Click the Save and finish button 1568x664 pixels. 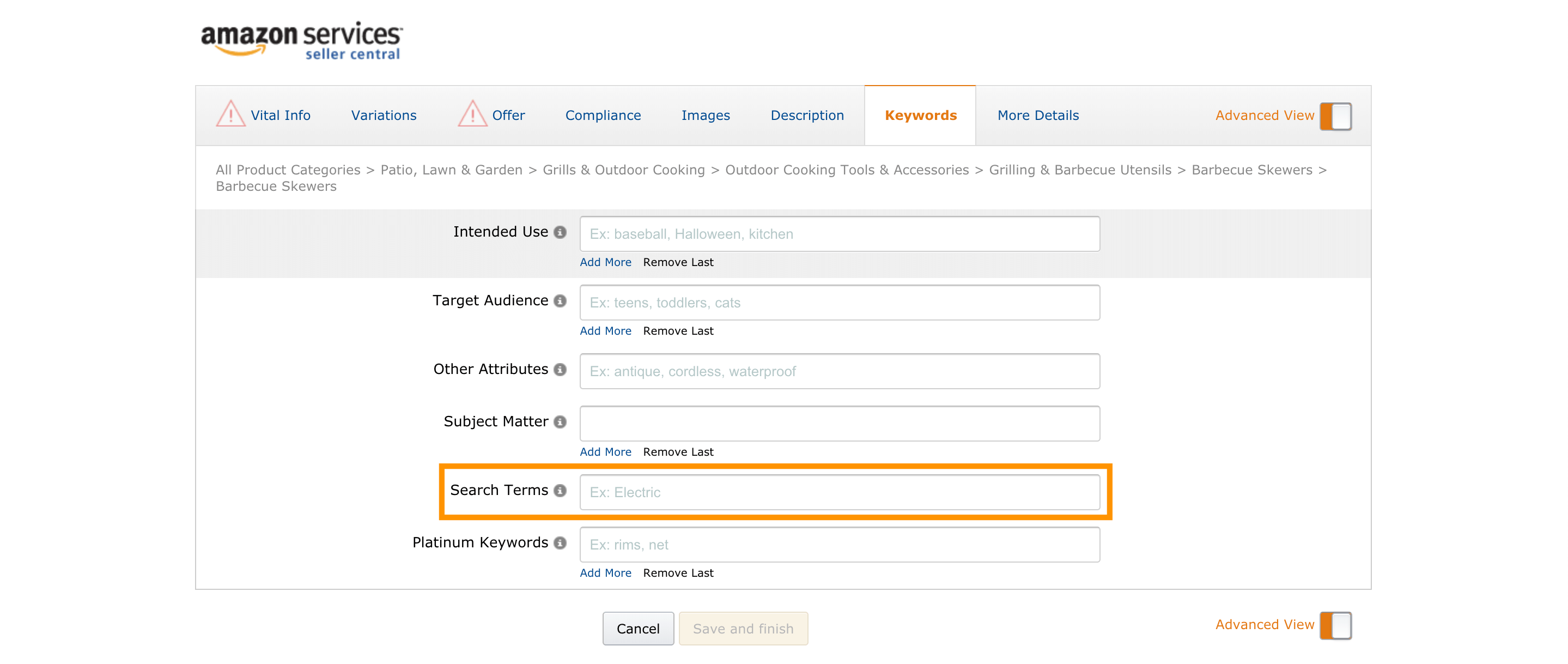743,628
